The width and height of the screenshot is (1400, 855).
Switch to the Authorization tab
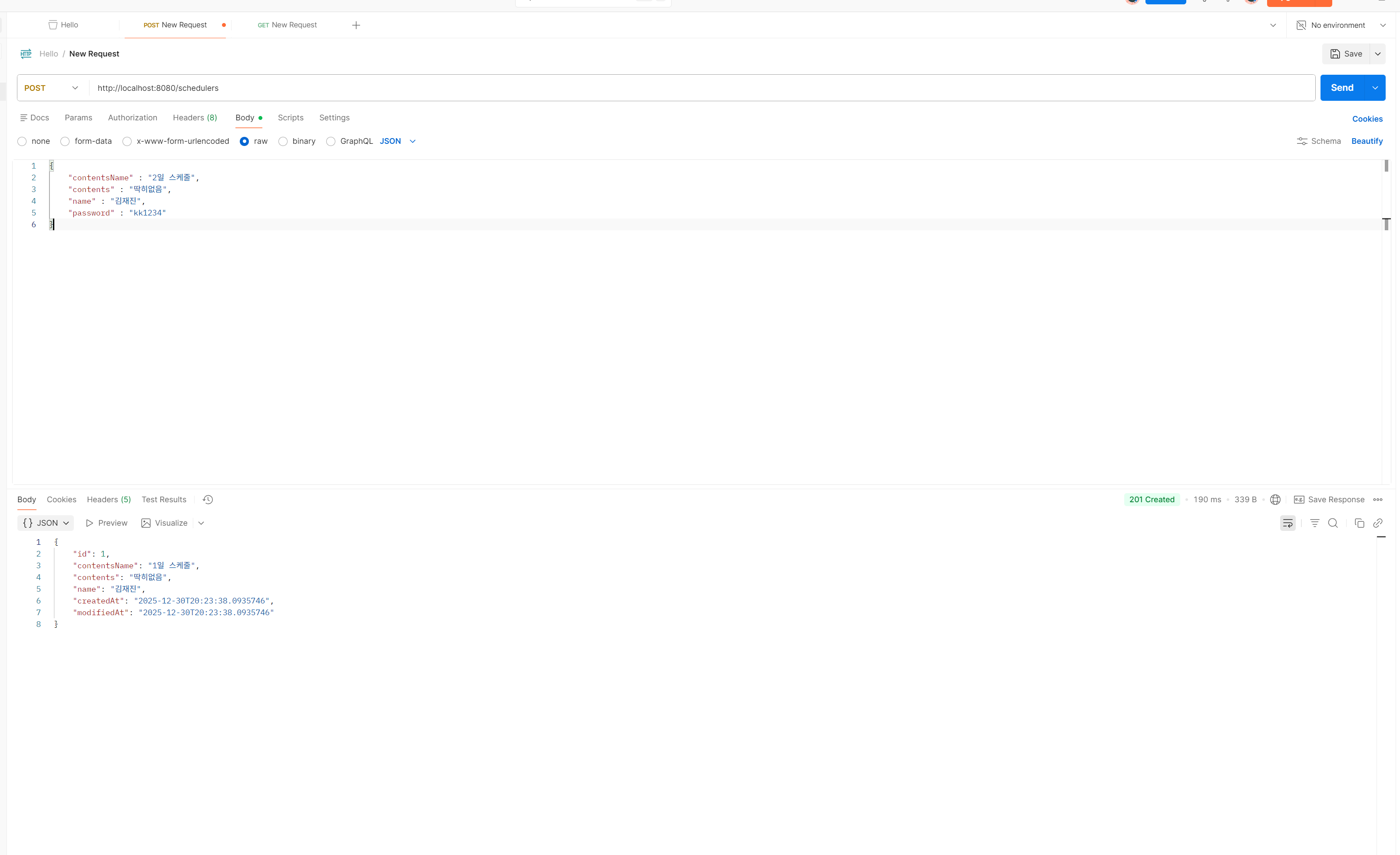point(132,118)
